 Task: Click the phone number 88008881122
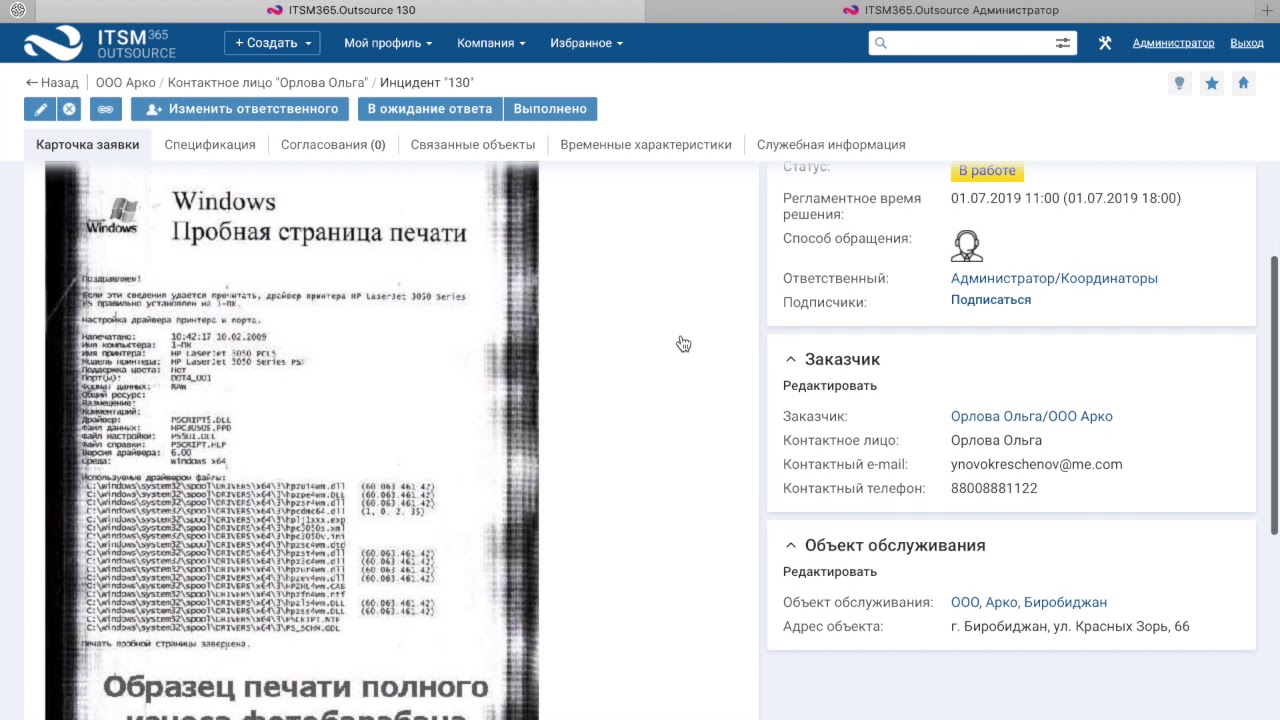(994, 489)
